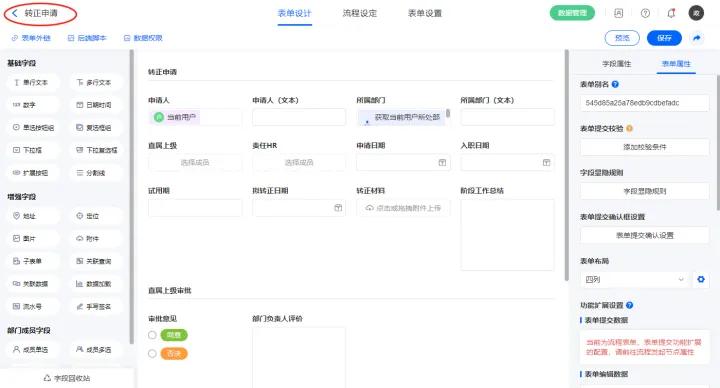This screenshot has width=720, height=388.
Task: Click the 部门负责人评价 text area
Action: point(299,358)
